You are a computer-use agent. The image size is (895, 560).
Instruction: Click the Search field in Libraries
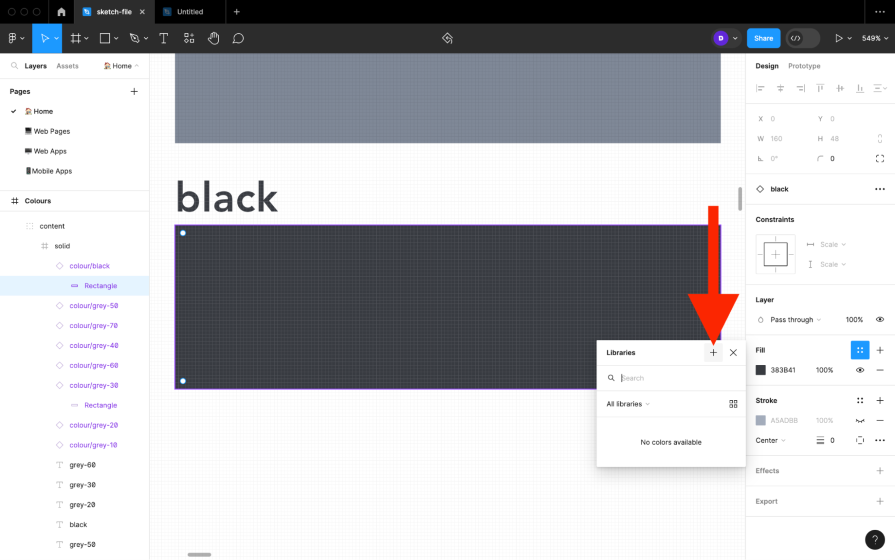point(675,378)
